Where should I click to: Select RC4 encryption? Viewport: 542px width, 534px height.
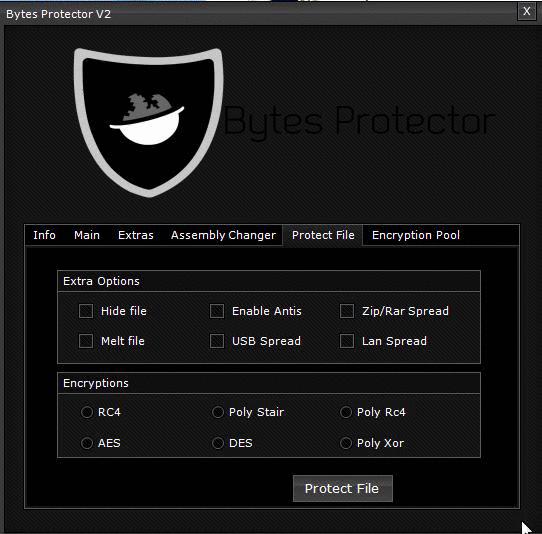(x=87, y=412)
